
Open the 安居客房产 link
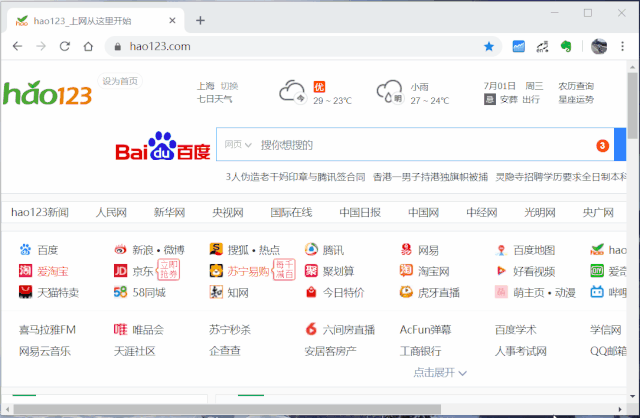tap(331, 351)
